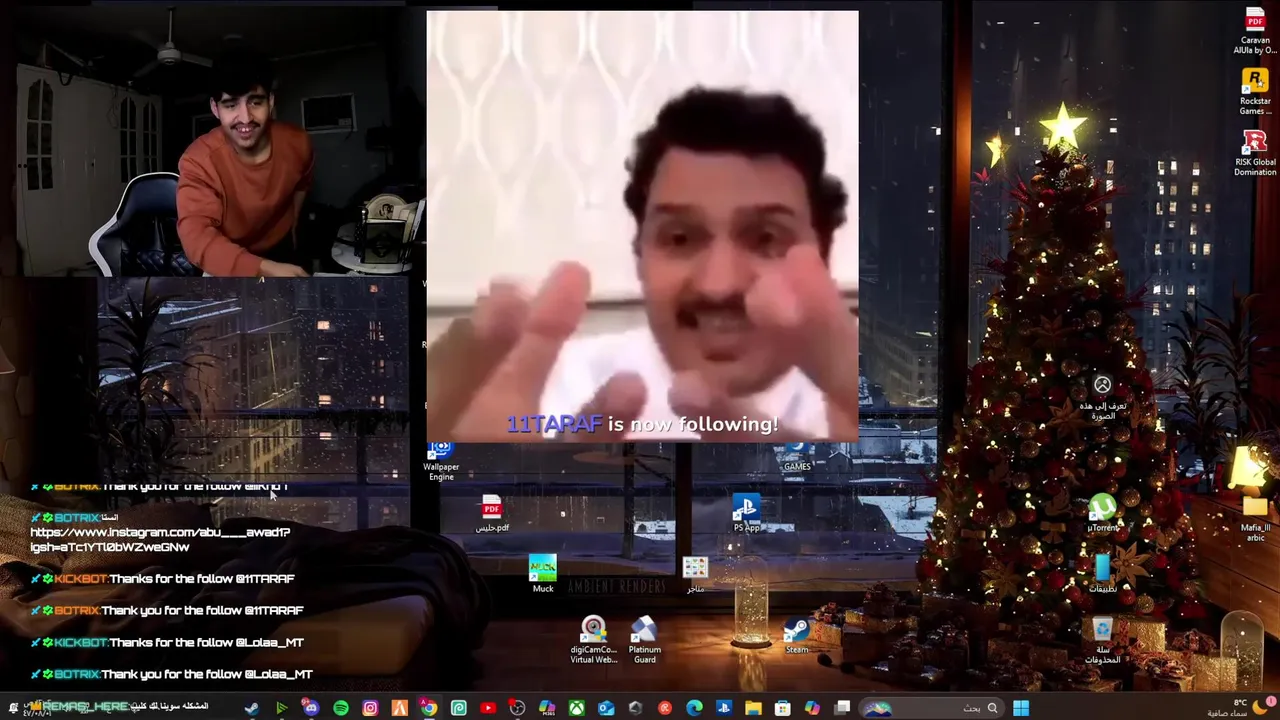Open the Caravan AlUla PDF on desktop
The image size is (1280, 720).
click(x=1255, y=31)
